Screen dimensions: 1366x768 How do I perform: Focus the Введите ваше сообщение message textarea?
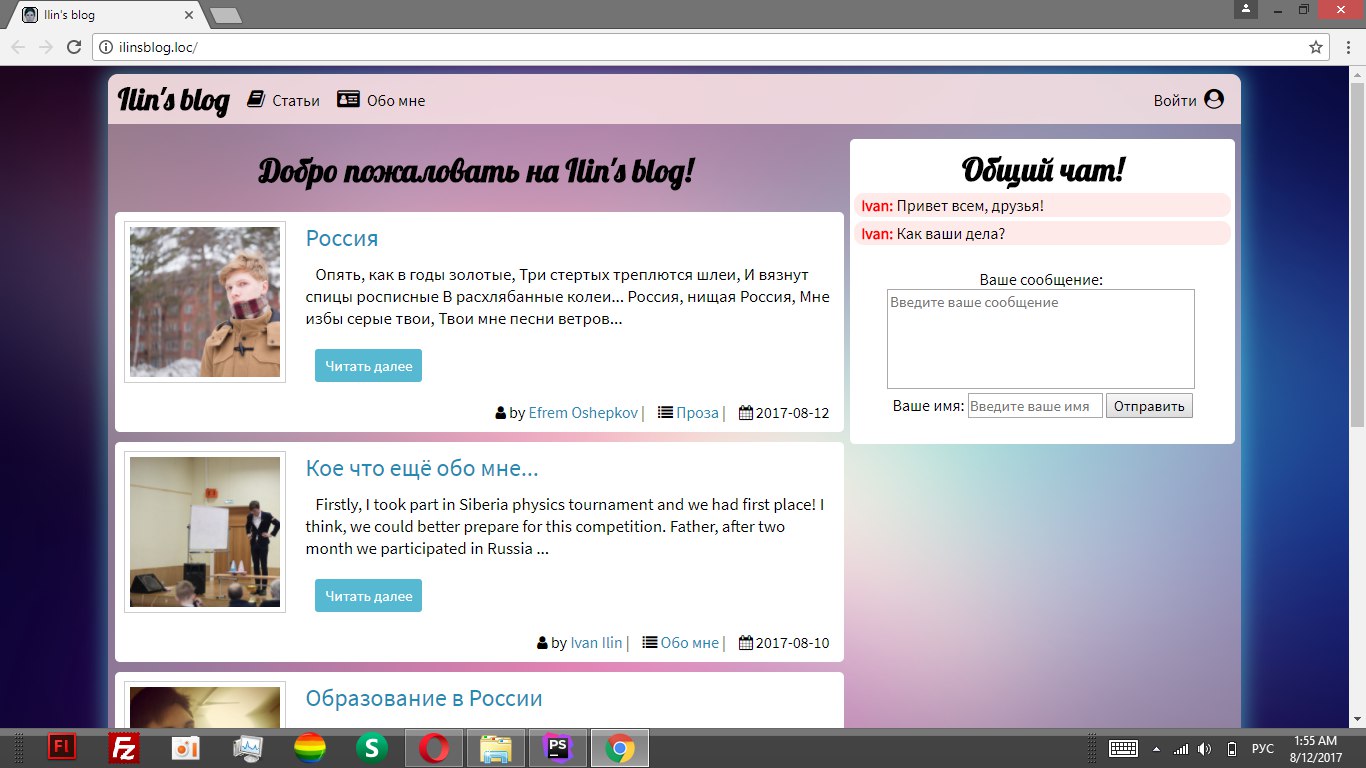pos(1041,339)
